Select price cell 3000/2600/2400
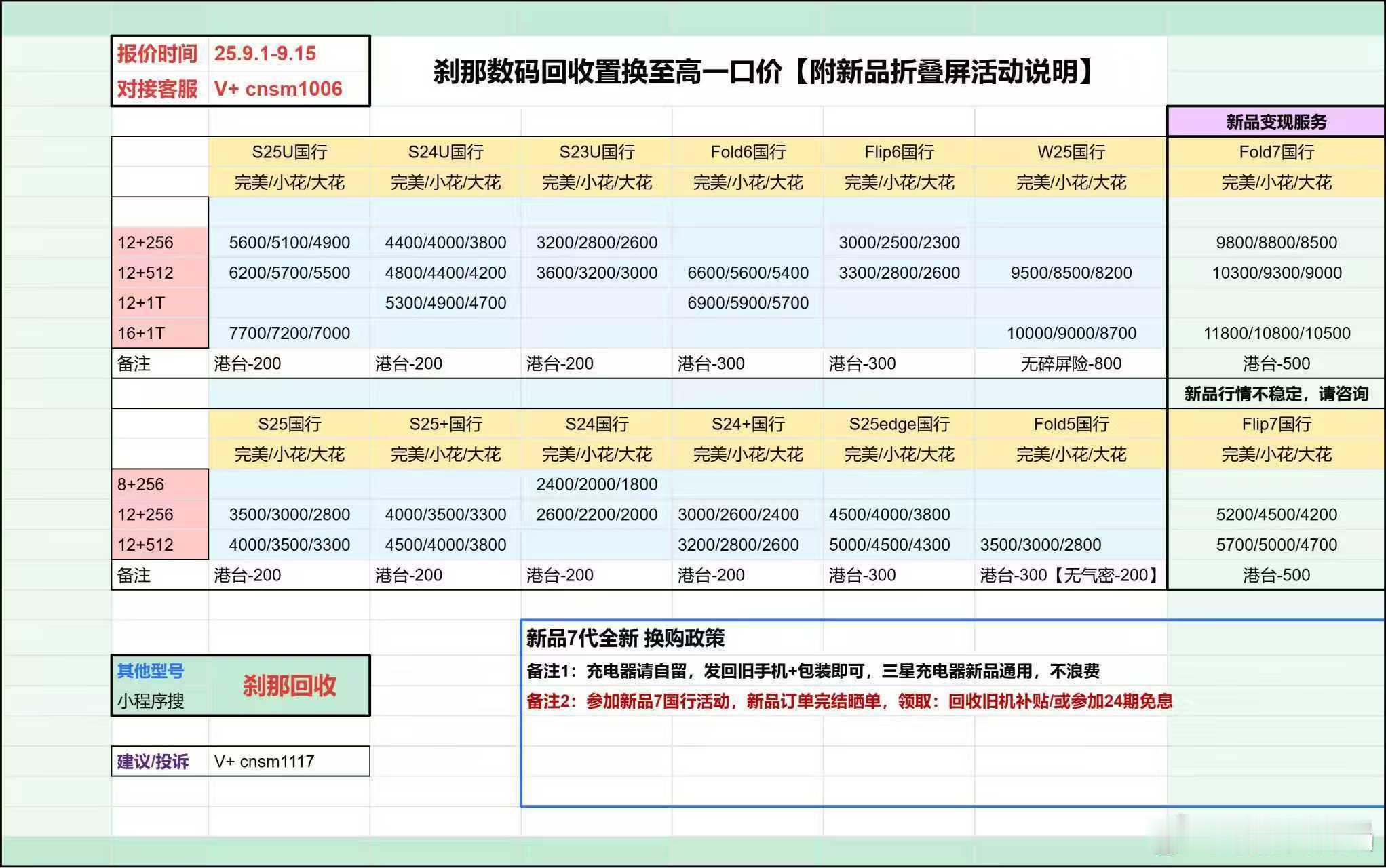 pos(748,515)
